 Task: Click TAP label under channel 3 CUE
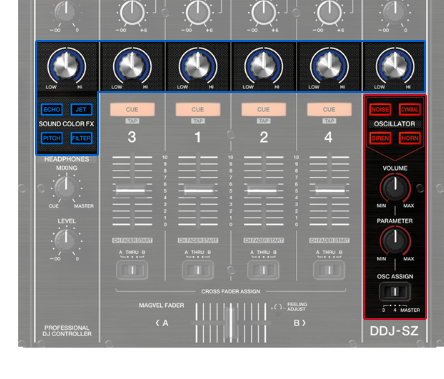[132, 121]
